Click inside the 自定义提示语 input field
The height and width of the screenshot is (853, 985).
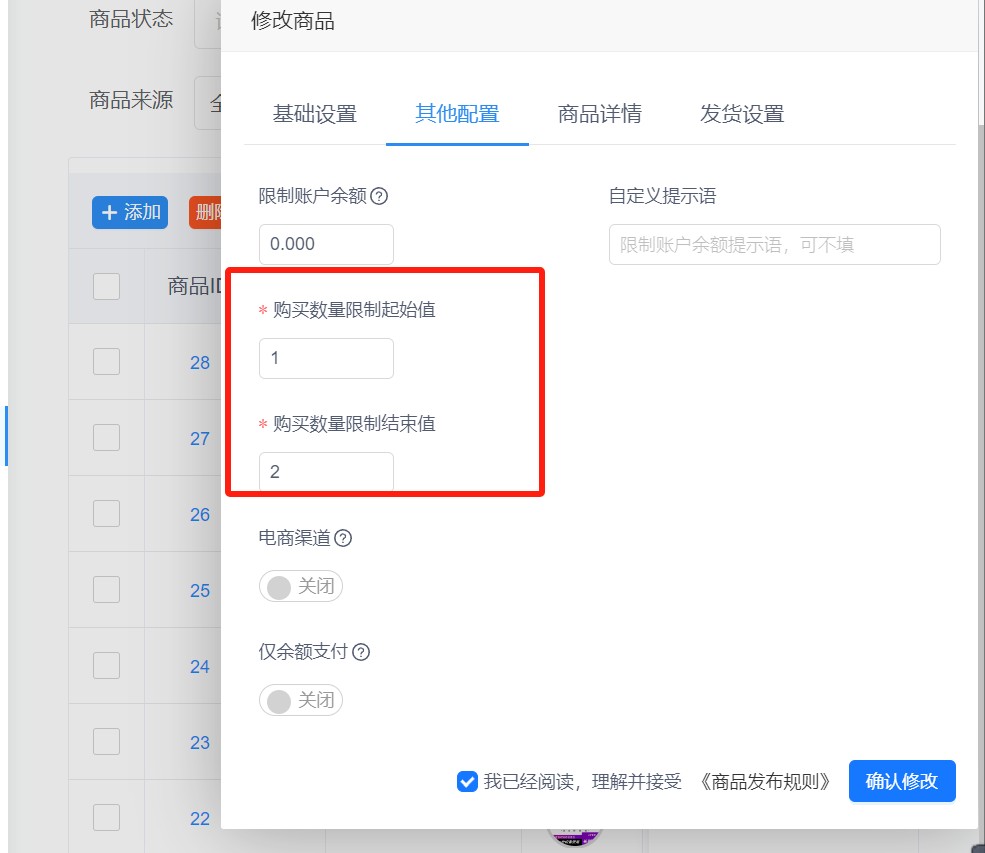pyautogui.click(x=774, y=244)
